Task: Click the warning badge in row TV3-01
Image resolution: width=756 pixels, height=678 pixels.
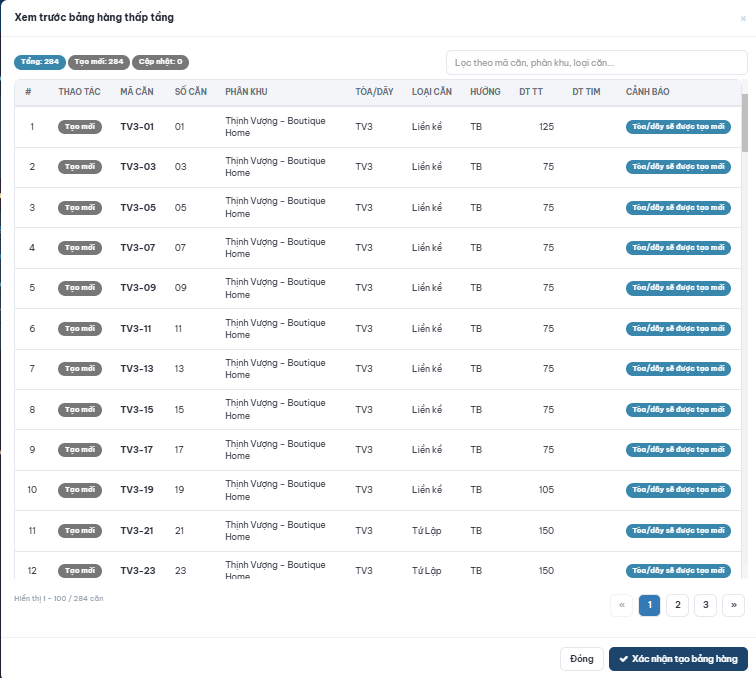Action: 678,127
